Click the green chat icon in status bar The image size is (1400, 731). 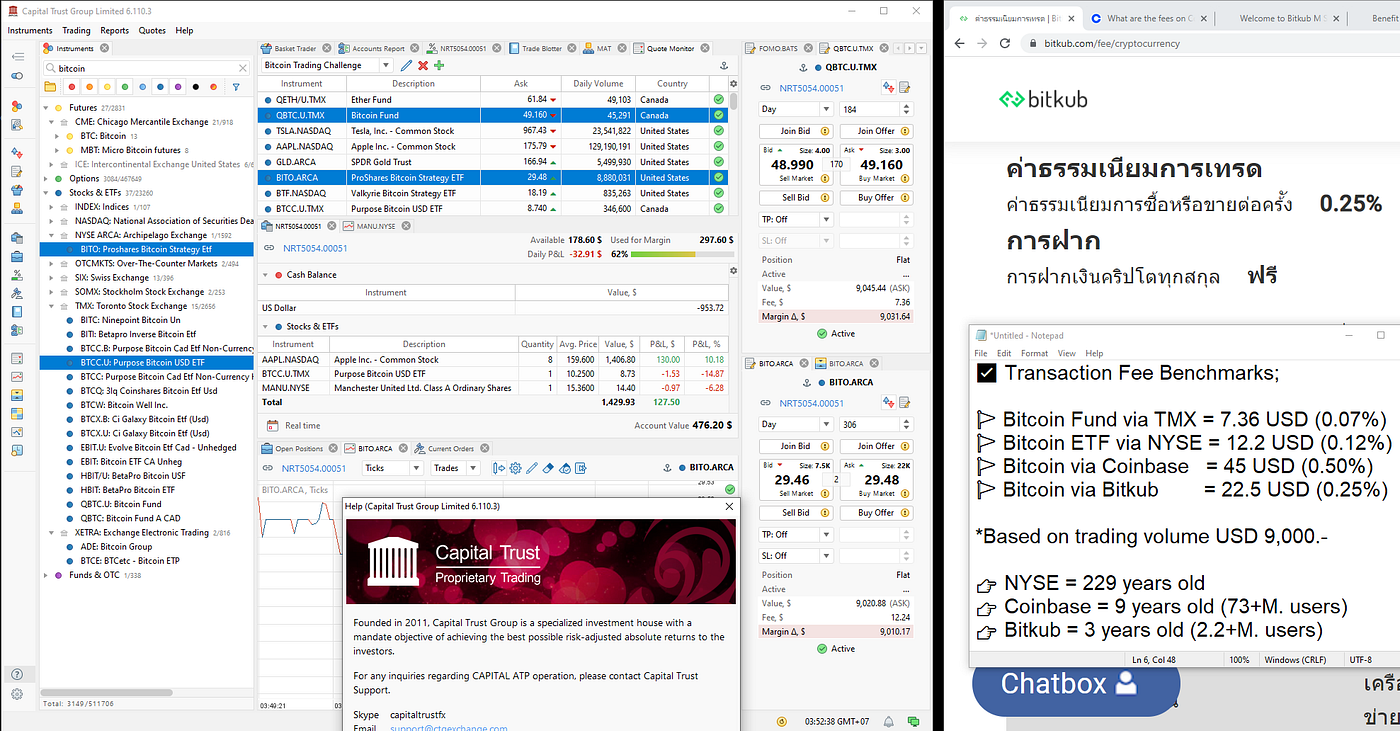pyautogui.click(x=913, y=721)
